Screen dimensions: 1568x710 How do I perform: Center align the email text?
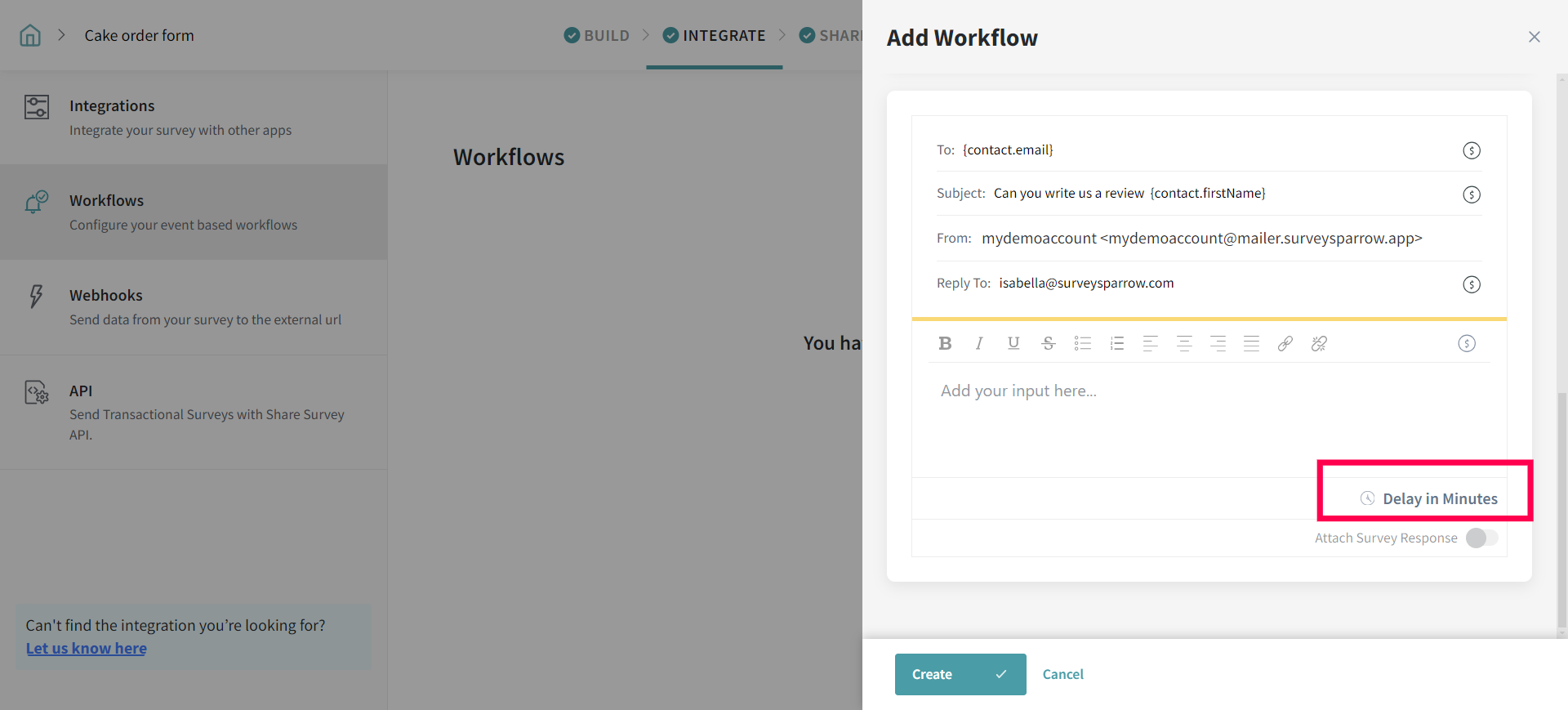(x=1184, y=344)
